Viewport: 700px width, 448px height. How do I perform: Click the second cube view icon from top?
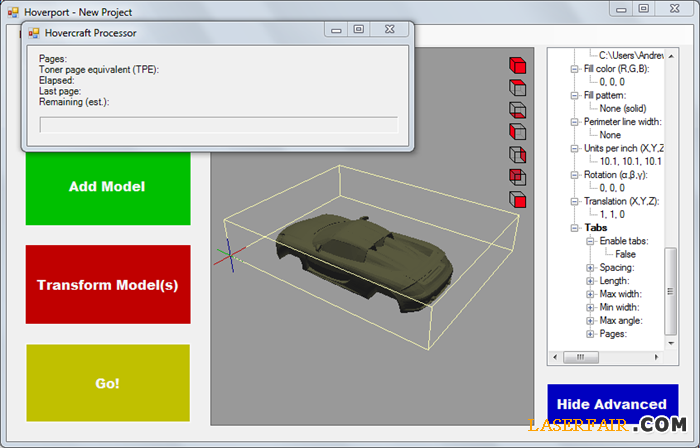[517, 87]
